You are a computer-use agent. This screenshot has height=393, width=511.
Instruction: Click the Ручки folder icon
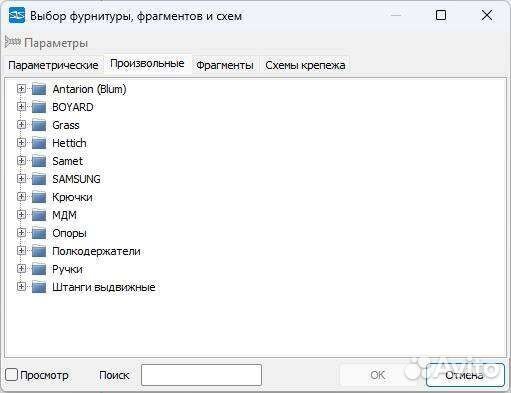(x=39, y=269)
